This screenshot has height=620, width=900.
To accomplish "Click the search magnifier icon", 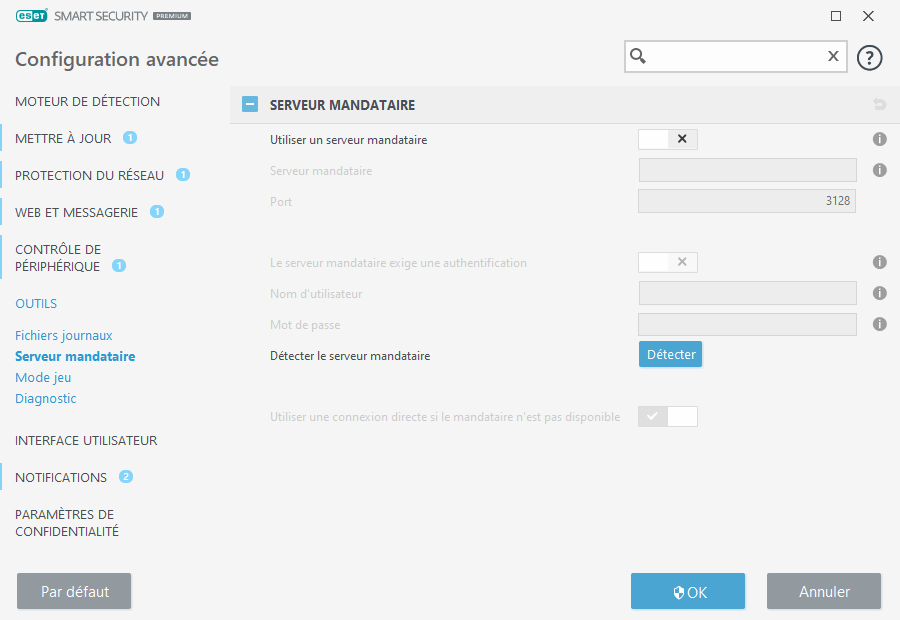I will point(638,56).
